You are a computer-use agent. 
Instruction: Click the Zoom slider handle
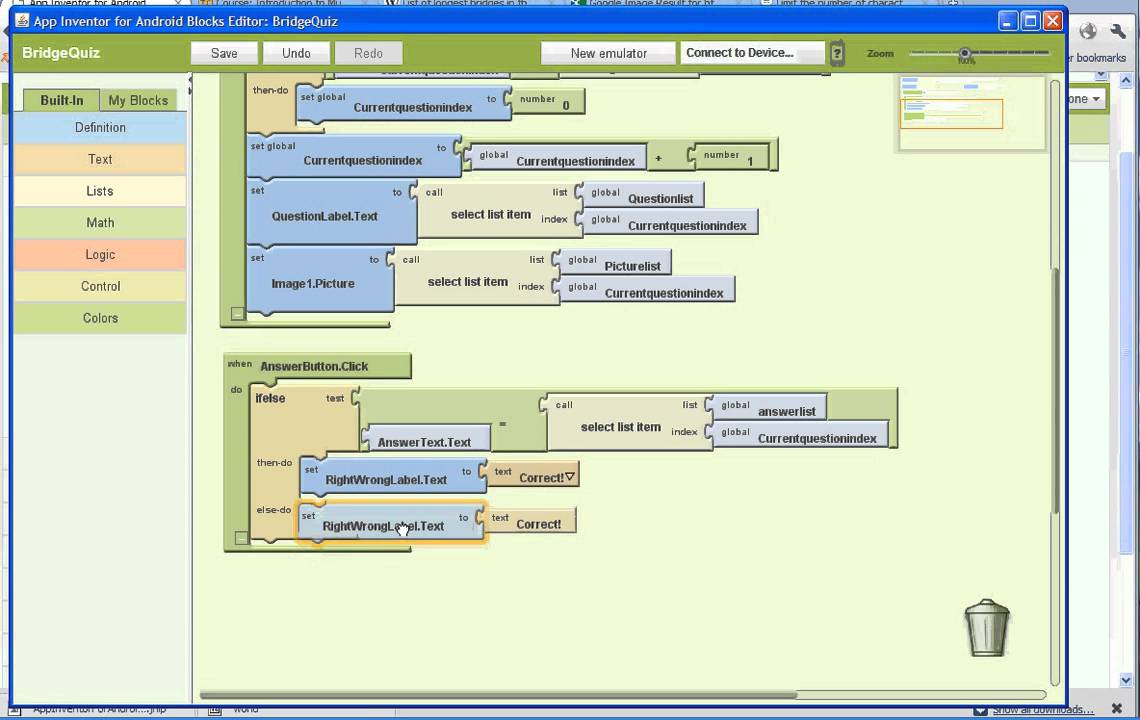(x=965, y=53)
